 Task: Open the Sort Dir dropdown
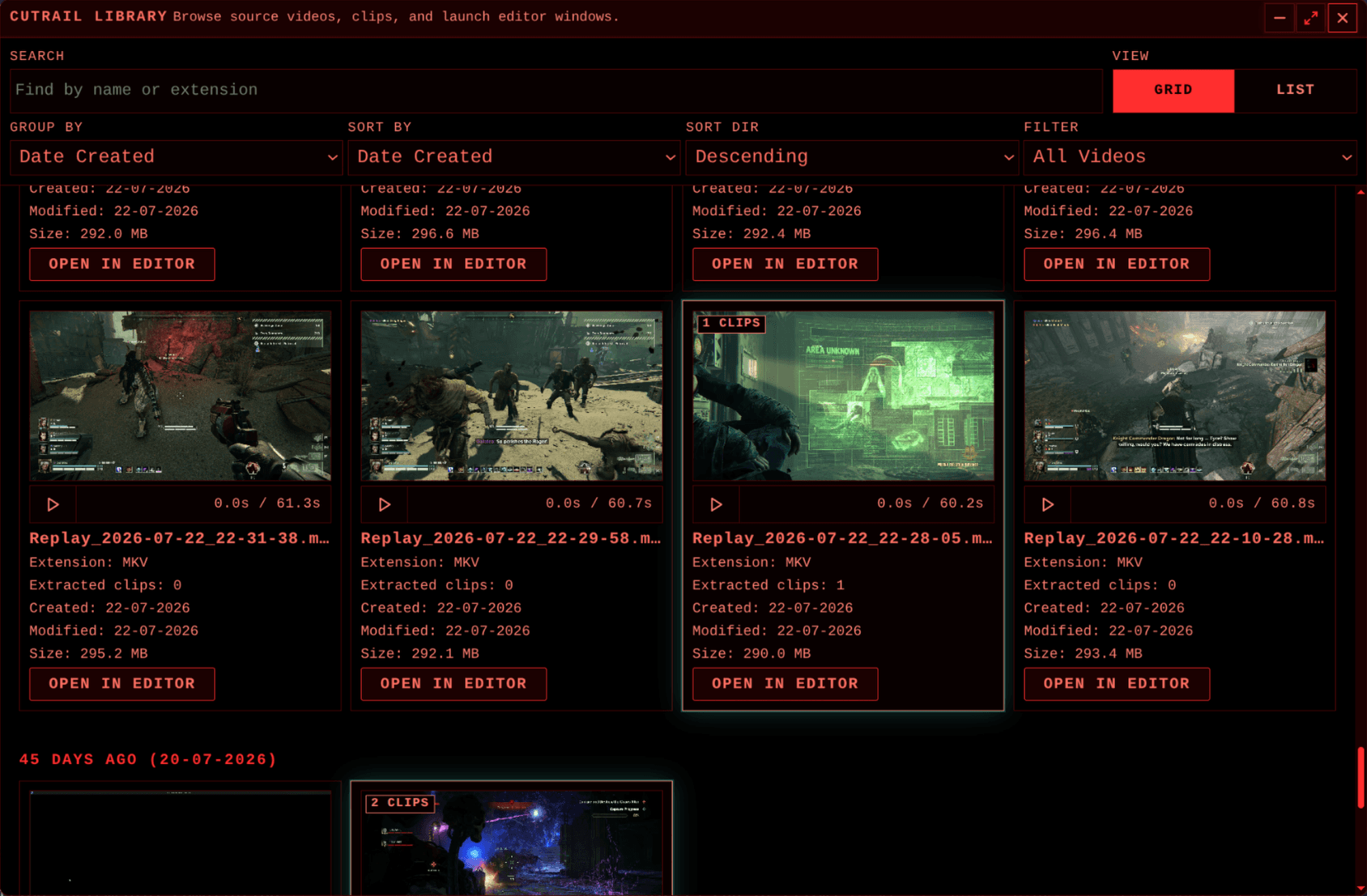tap(852, 157)
